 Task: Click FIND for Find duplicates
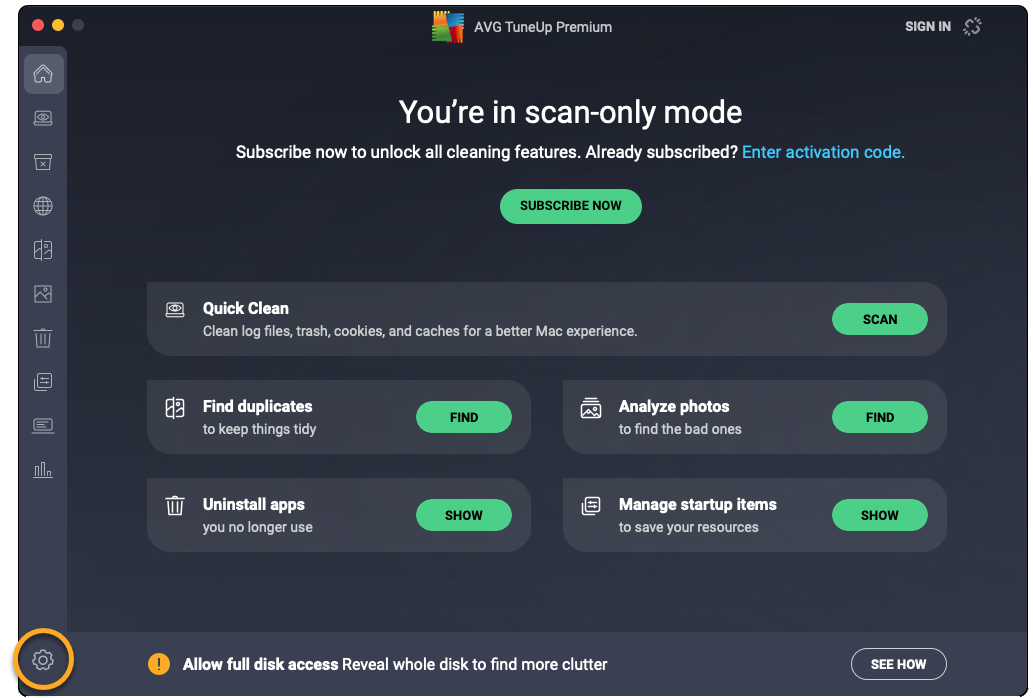coord(464,417)
